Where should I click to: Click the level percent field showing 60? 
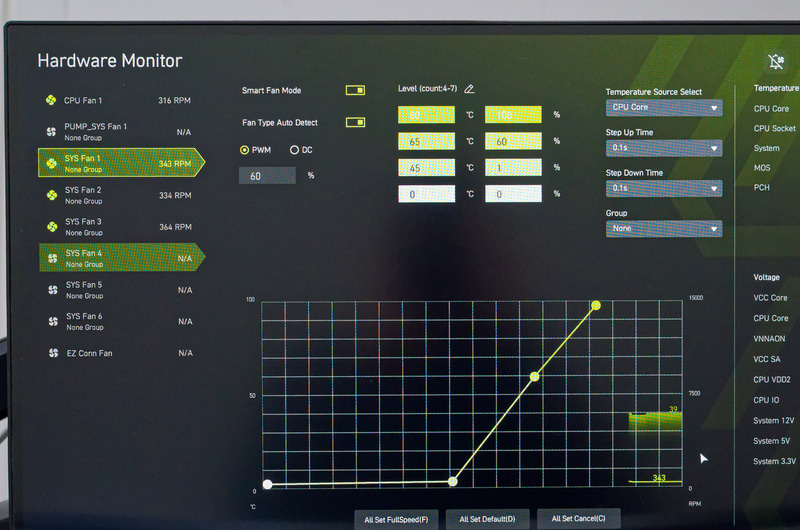(513, 141)
